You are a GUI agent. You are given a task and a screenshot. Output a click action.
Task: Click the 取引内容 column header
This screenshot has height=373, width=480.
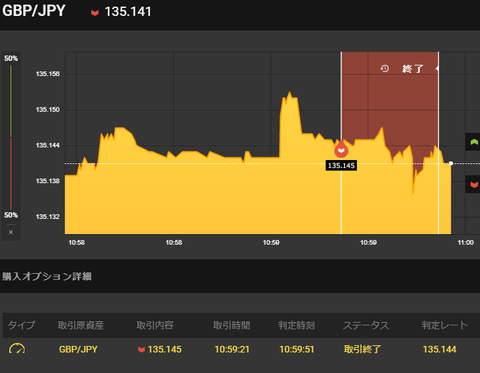pos(155,325)
